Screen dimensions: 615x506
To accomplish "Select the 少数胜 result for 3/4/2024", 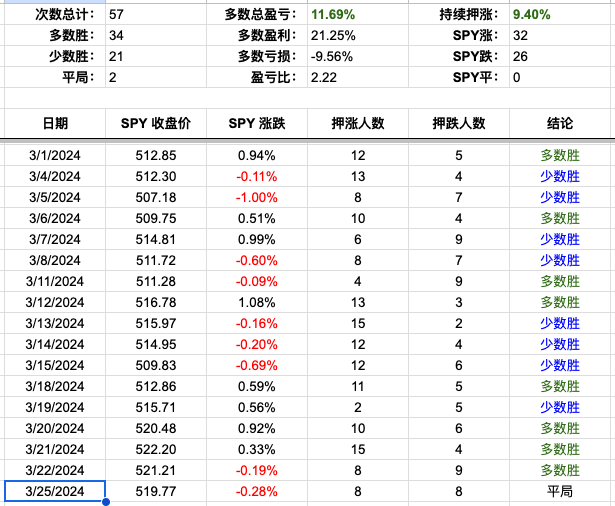I will click(560, 177).
